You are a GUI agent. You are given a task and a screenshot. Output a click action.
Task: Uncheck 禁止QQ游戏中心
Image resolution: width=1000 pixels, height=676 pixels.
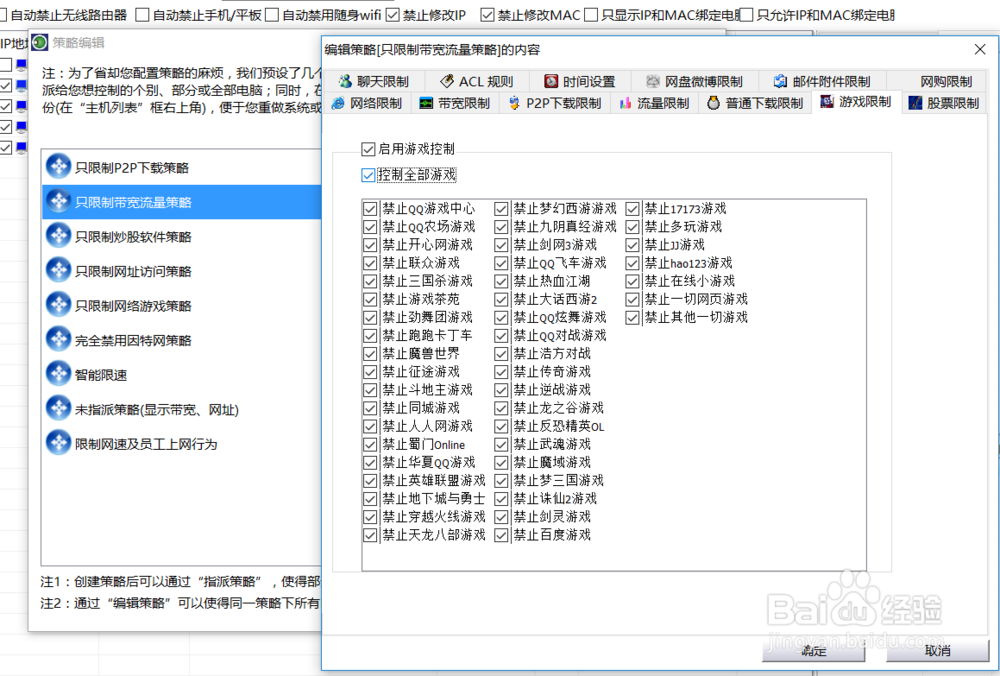click(370, 209)
